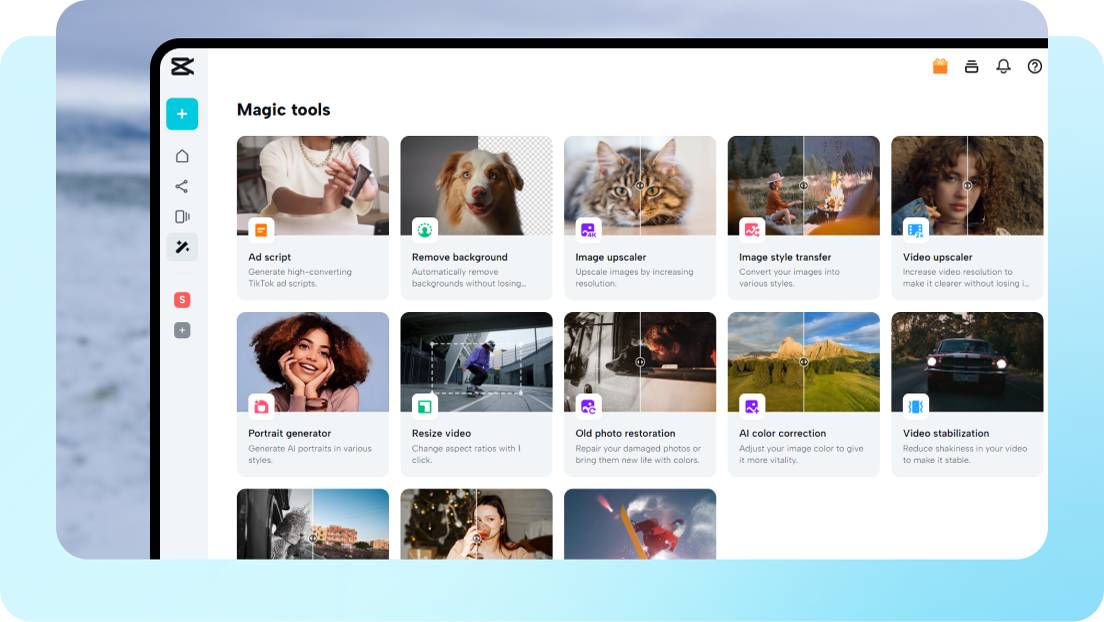1104x622 pixels.
Task: Launch the Portrait generator tool
Action: (x=312, y=388)
